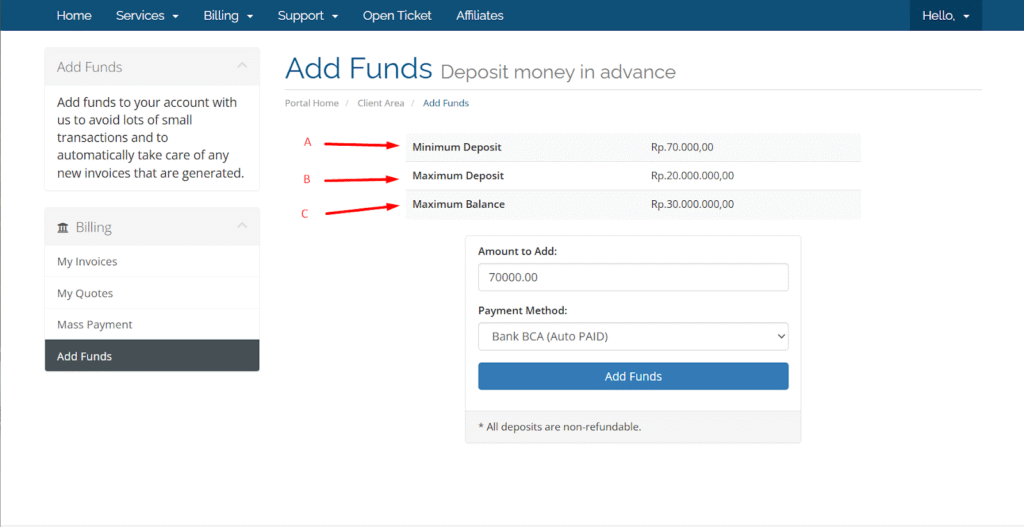Click the bank icon beside Billing

(x=63, y=228)
